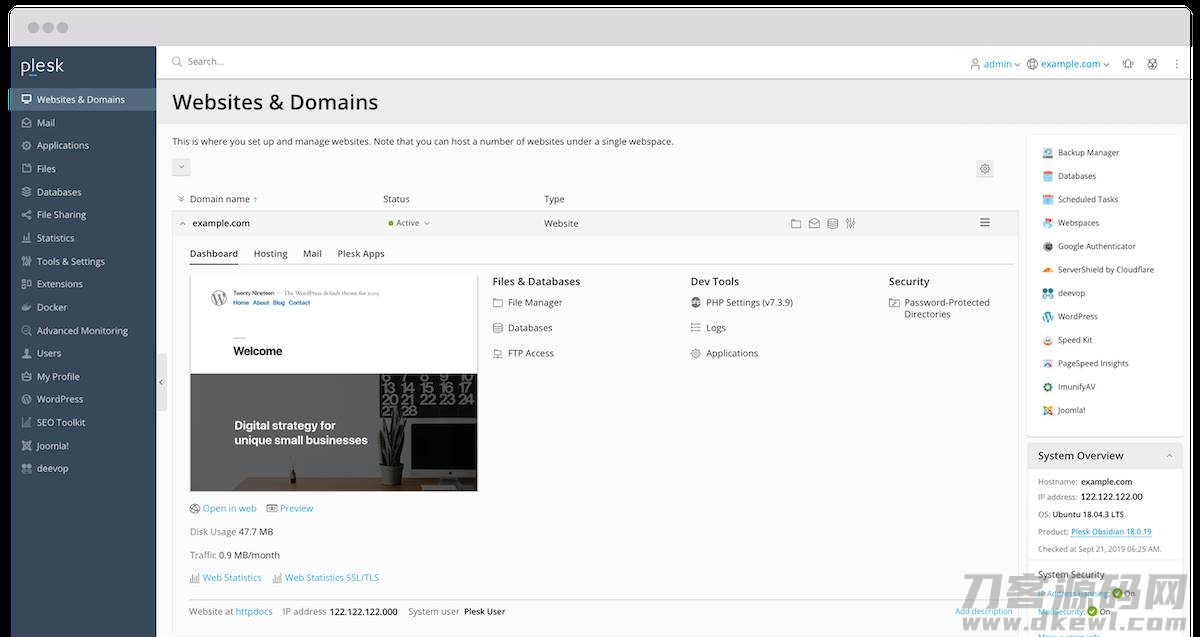Open ServerShield by Cloudflare
Viewport: 1200px width, 637px height.
pyautogui.click(x=1098, y=270)
